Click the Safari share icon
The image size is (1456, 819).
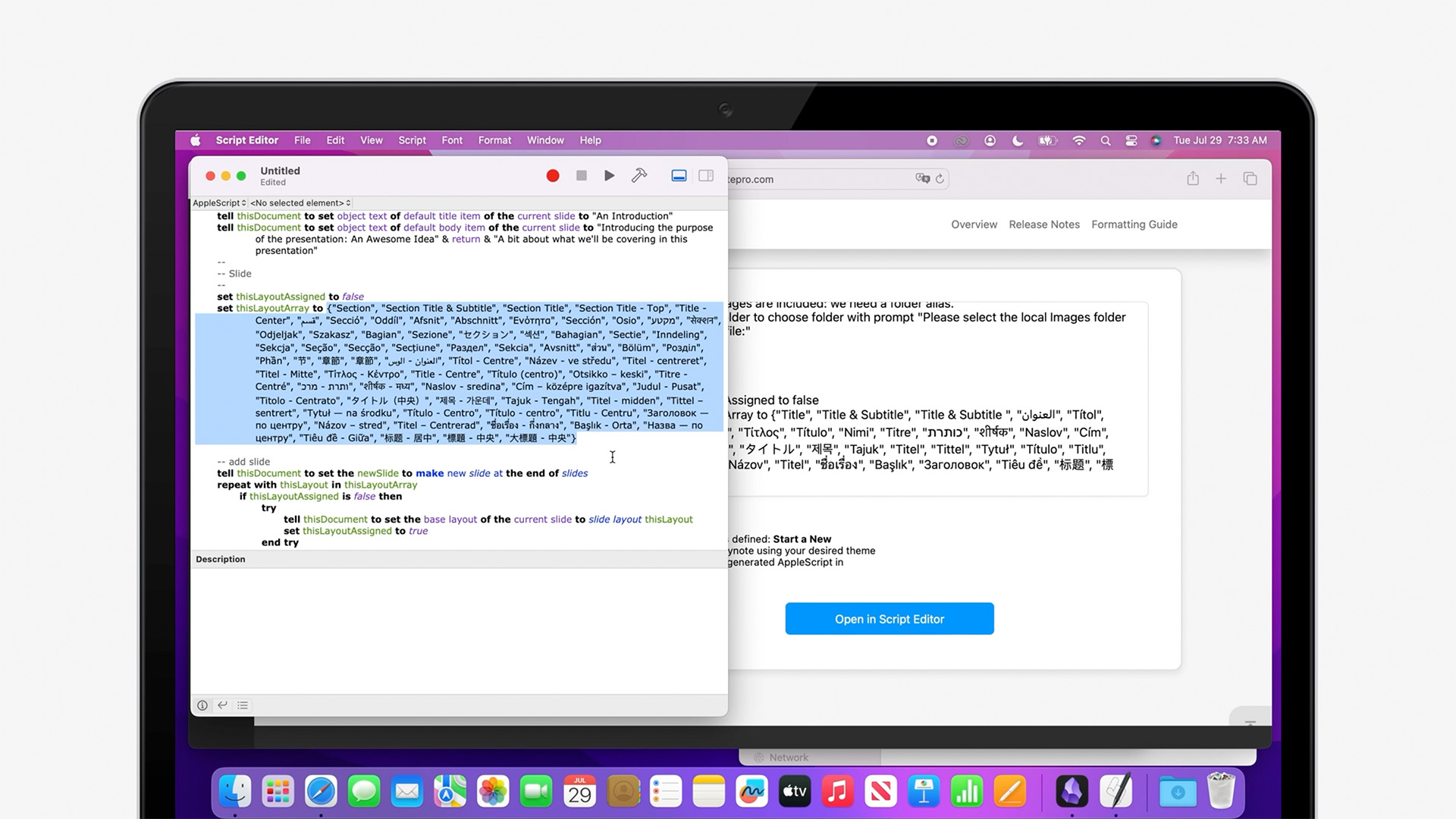point(1193,179)
